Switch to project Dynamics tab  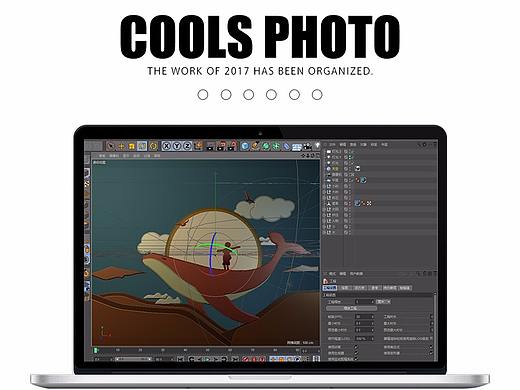click(359, 288)
